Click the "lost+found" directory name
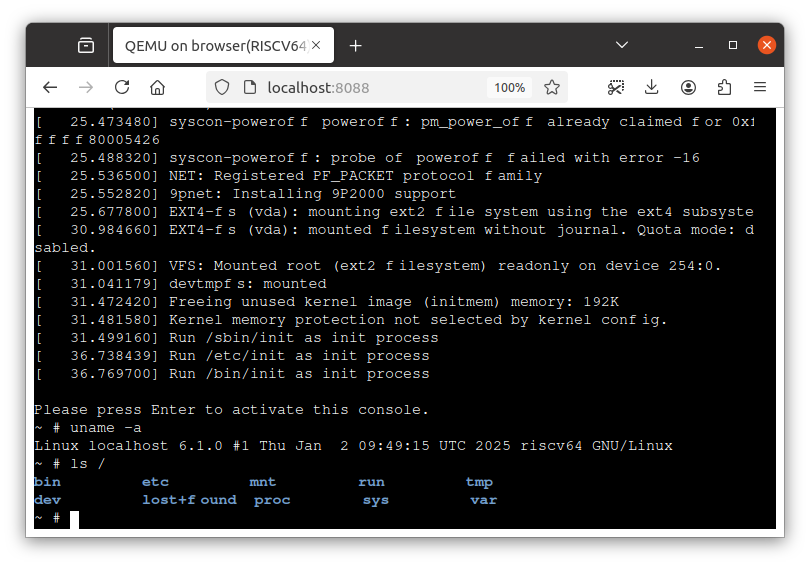The image size is (810, 566). (190, 500)
